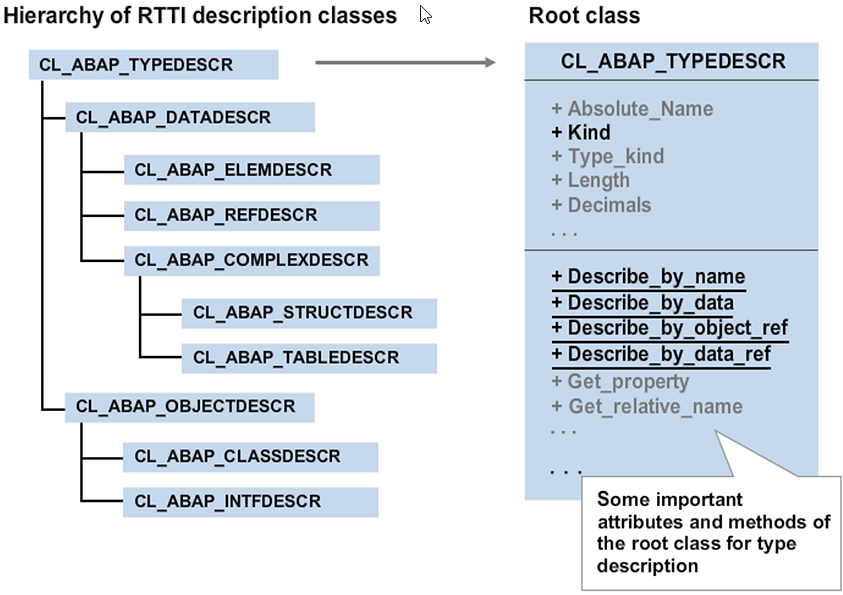Image resolution: width=843 pixels, height=595 pixels.
Task: Click the callout note about root class
Action: 712,531
